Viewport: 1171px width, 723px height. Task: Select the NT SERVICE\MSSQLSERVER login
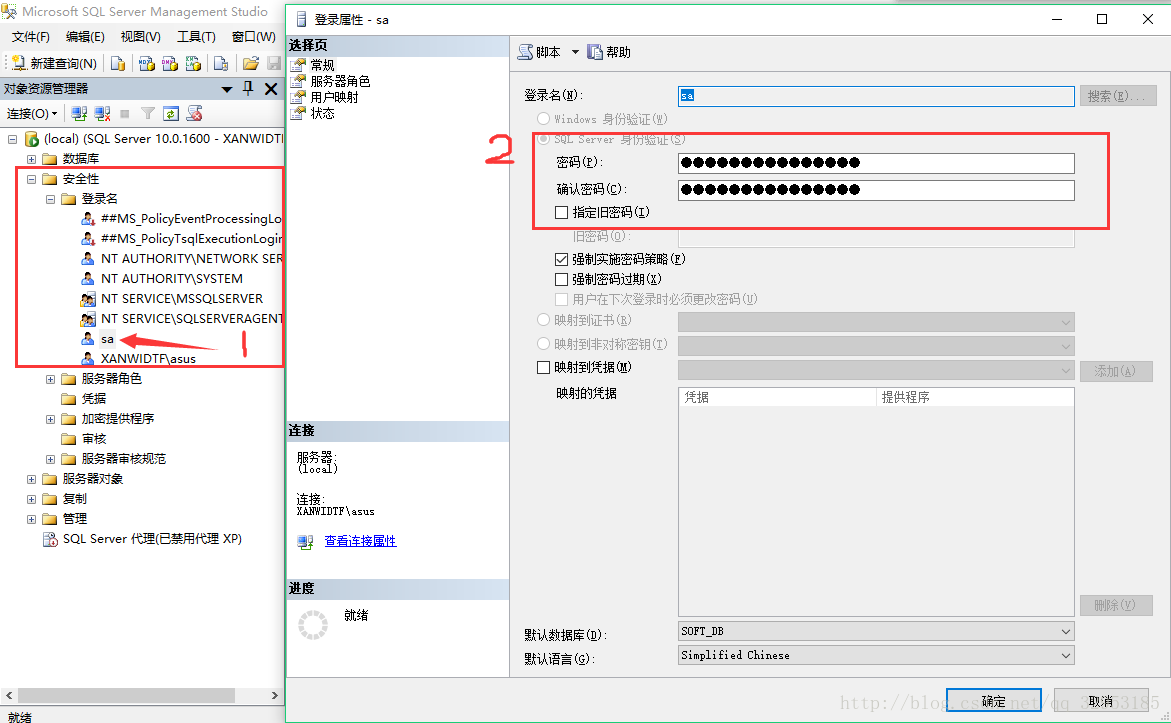click(x=181, y=299)
